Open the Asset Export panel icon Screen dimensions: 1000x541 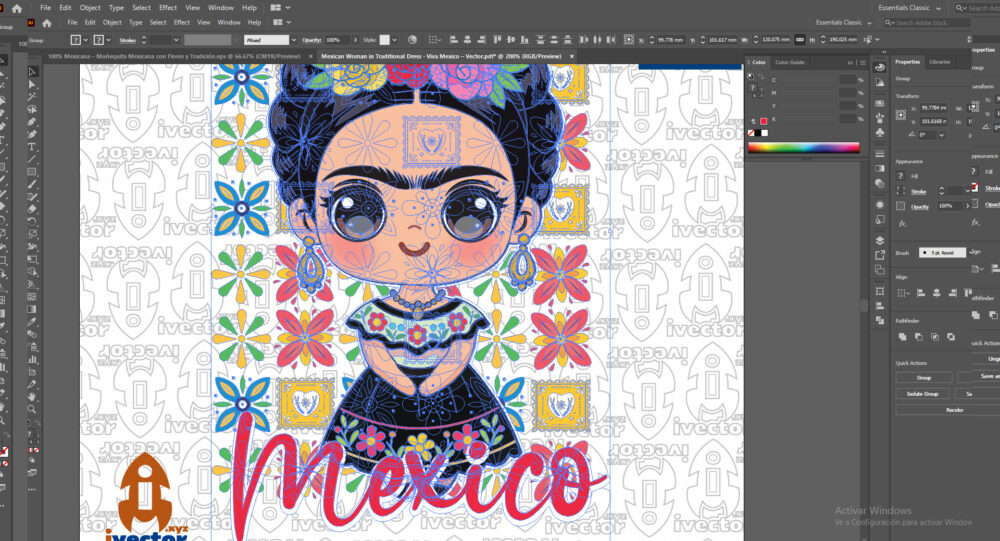click(x=880, y=255)
